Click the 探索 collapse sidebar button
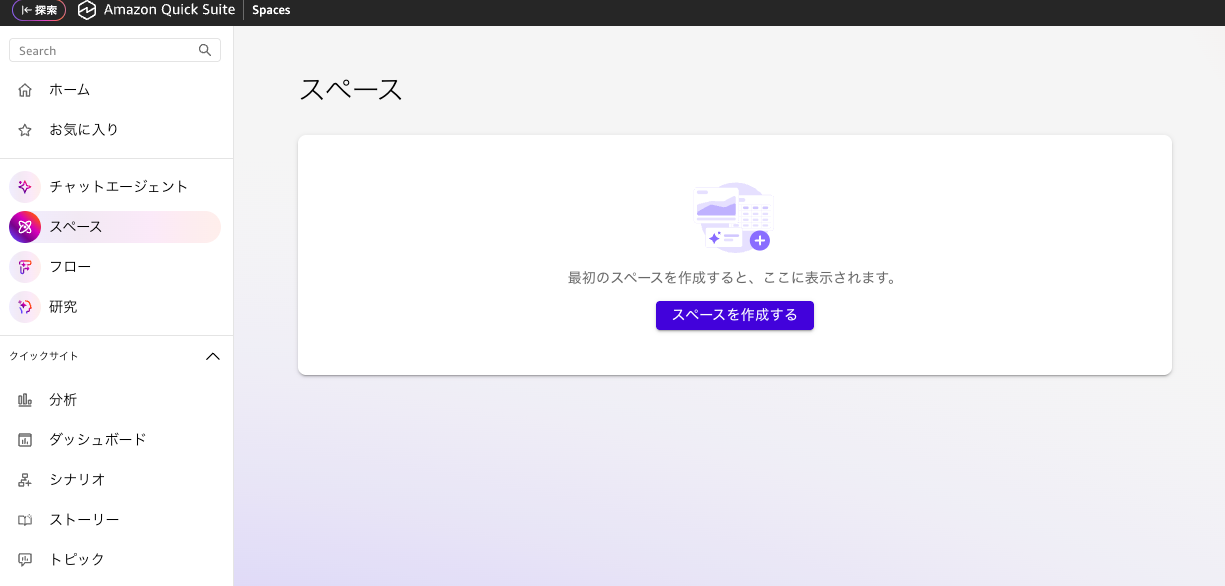This screenshot has height=586, width=1225. tap(39, 10)
